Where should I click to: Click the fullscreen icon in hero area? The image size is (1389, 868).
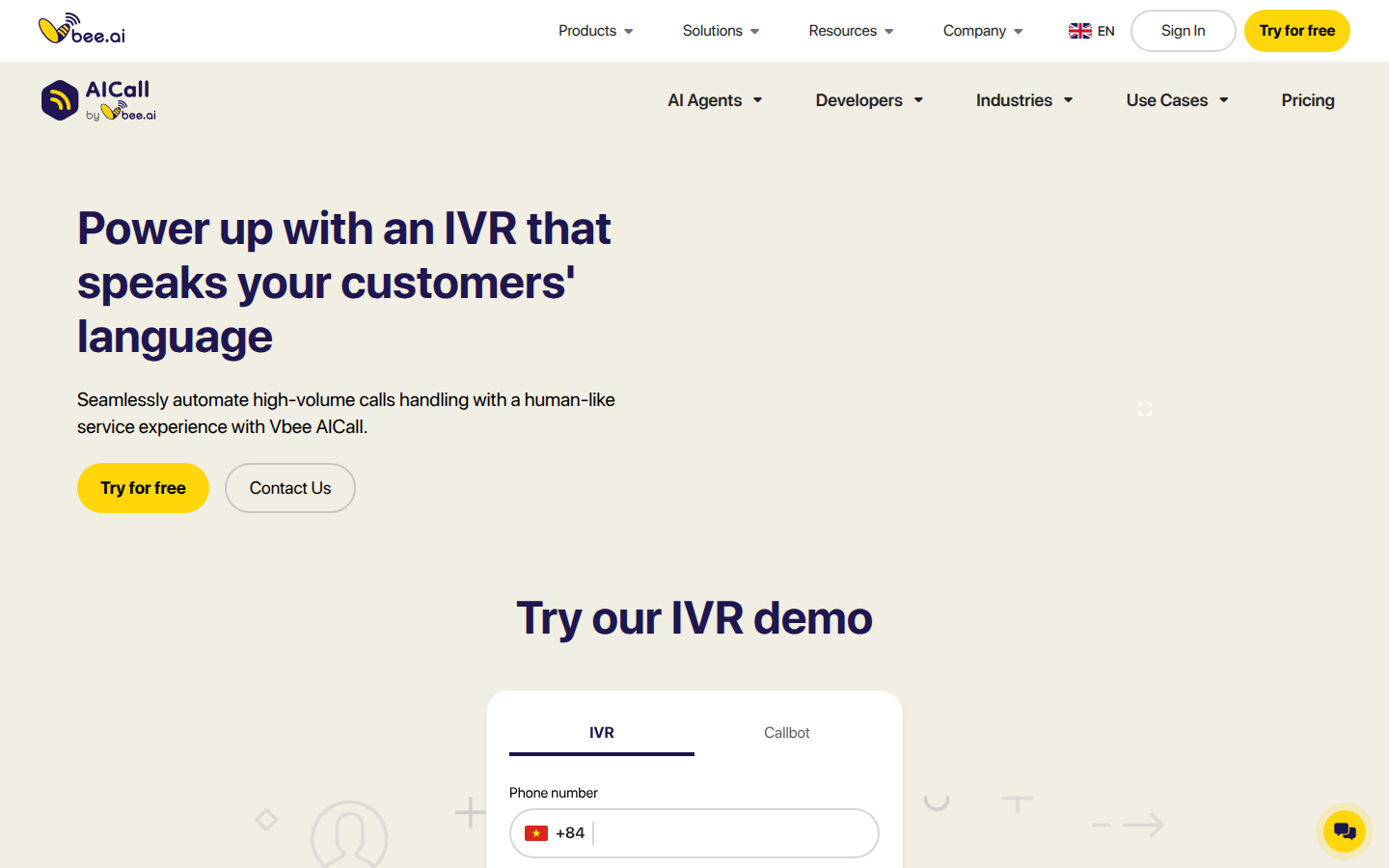coord(1145,409)
